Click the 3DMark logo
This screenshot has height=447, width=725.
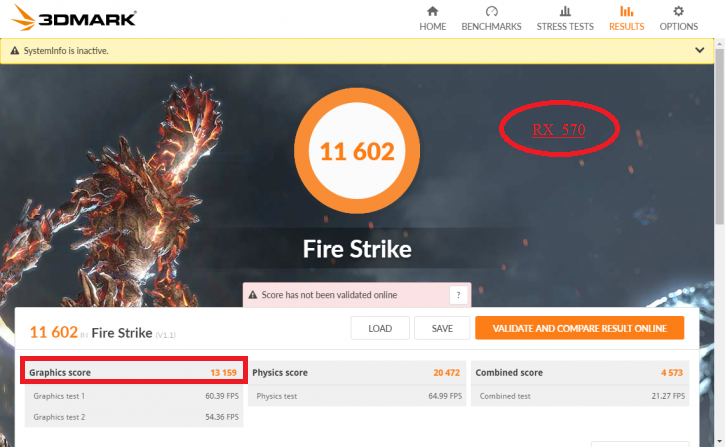click(74, 18)
